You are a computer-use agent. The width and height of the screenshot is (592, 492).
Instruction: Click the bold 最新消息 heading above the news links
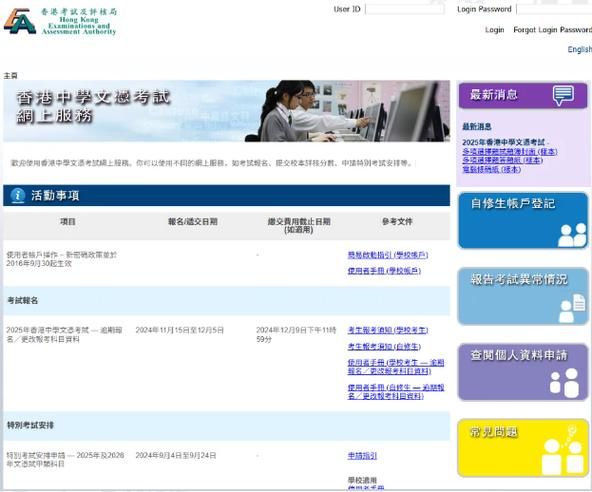(477, 127)
